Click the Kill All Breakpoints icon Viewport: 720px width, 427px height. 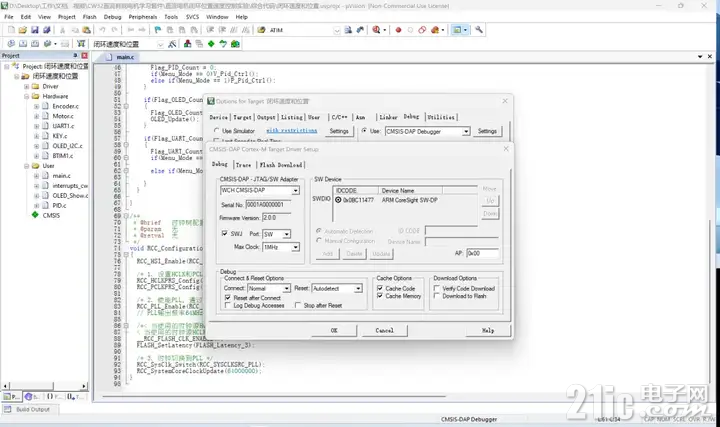pyautogui.click(x=435, y=30)
